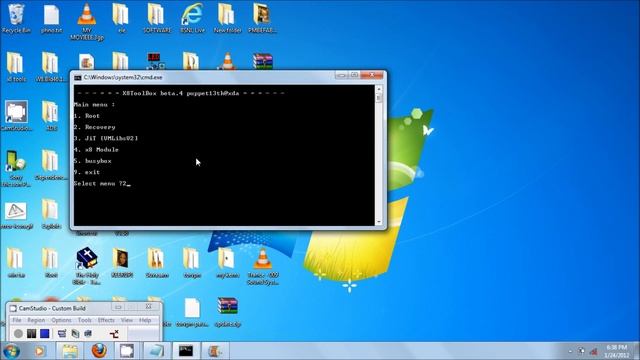Show hidden system tray icons
The height and width of the screenshot is (360, 640).
click(x=570, y=351)
